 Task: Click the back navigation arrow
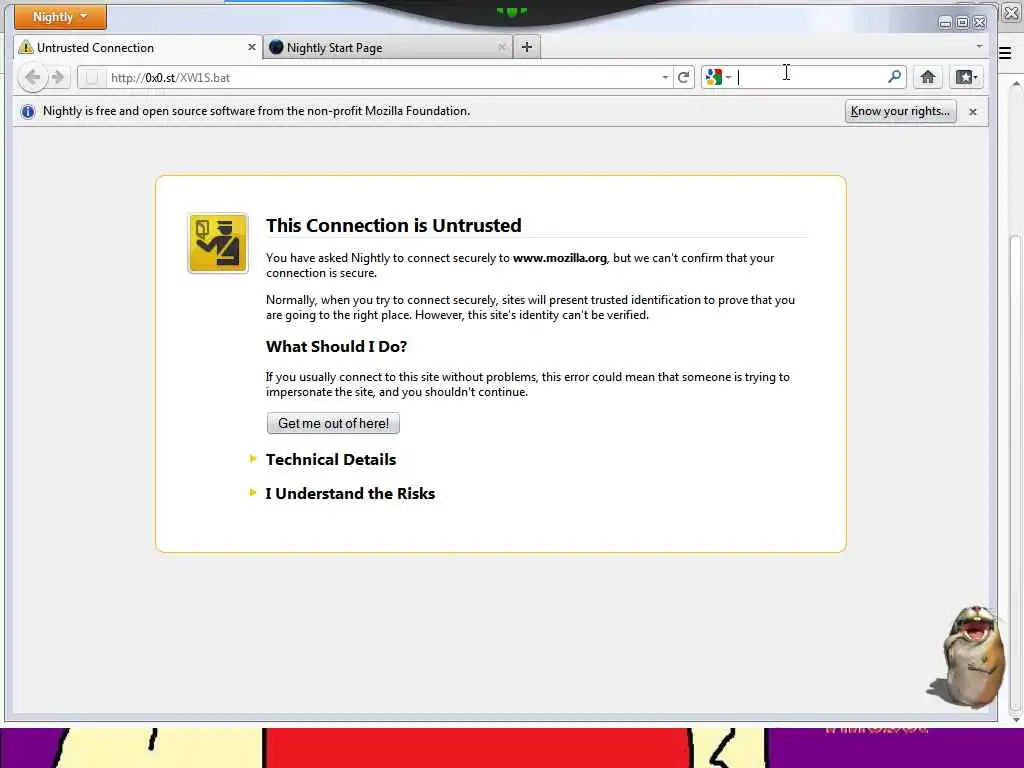pyautogui.click(x=32, y=78)
